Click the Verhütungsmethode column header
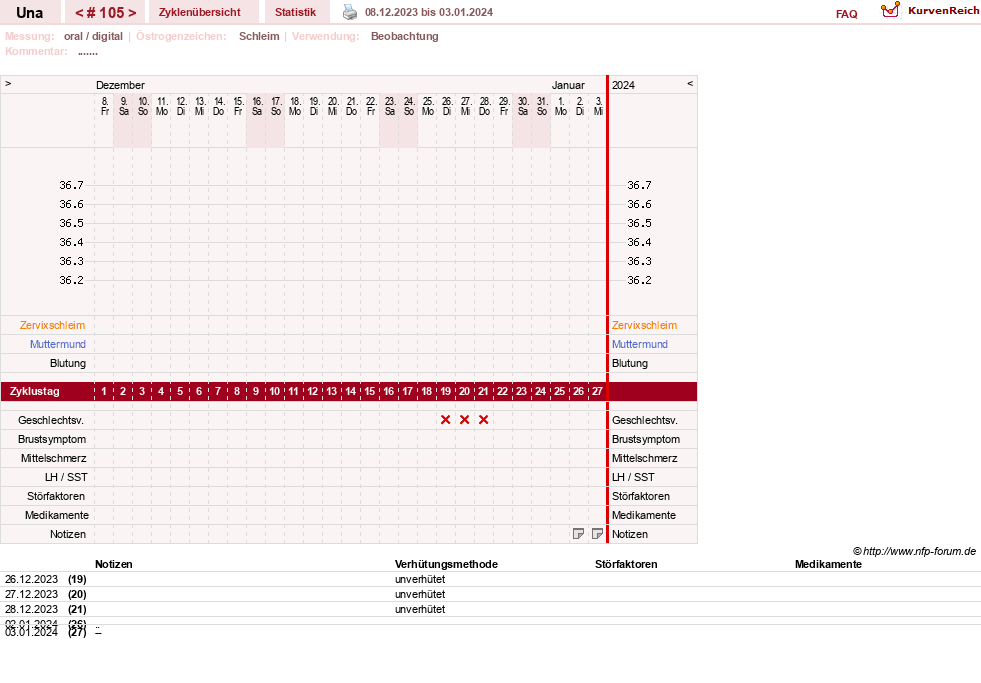This screenshot has height=683, width=981. [x=446, y=564]
